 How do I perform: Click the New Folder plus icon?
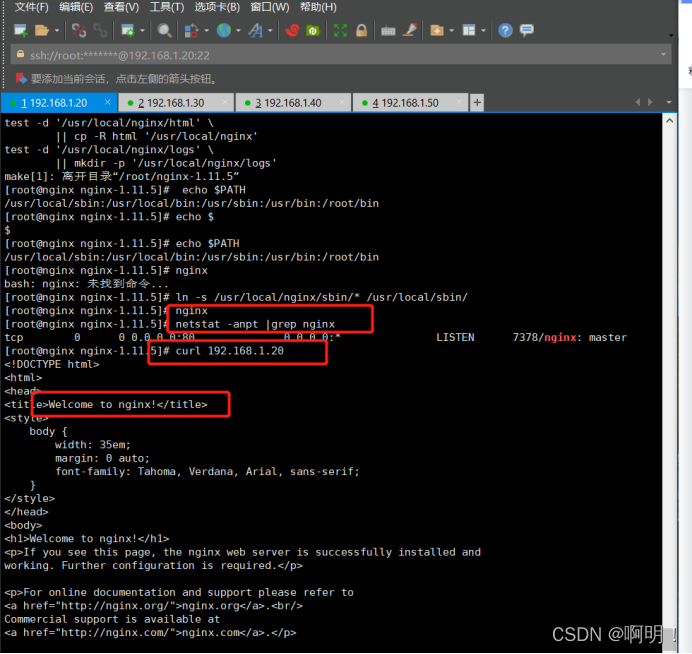(436, 30)
